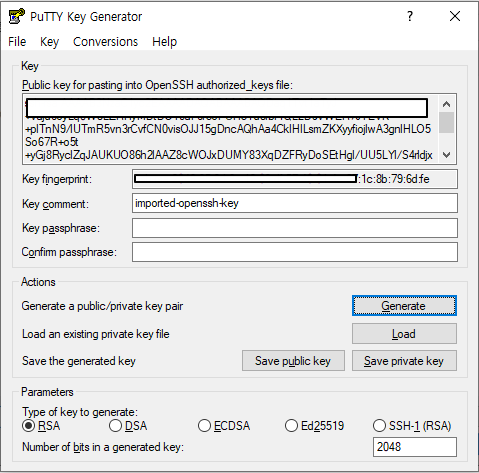
Task: Click the "Public key for pasting" label
Action: click(157, 85)
